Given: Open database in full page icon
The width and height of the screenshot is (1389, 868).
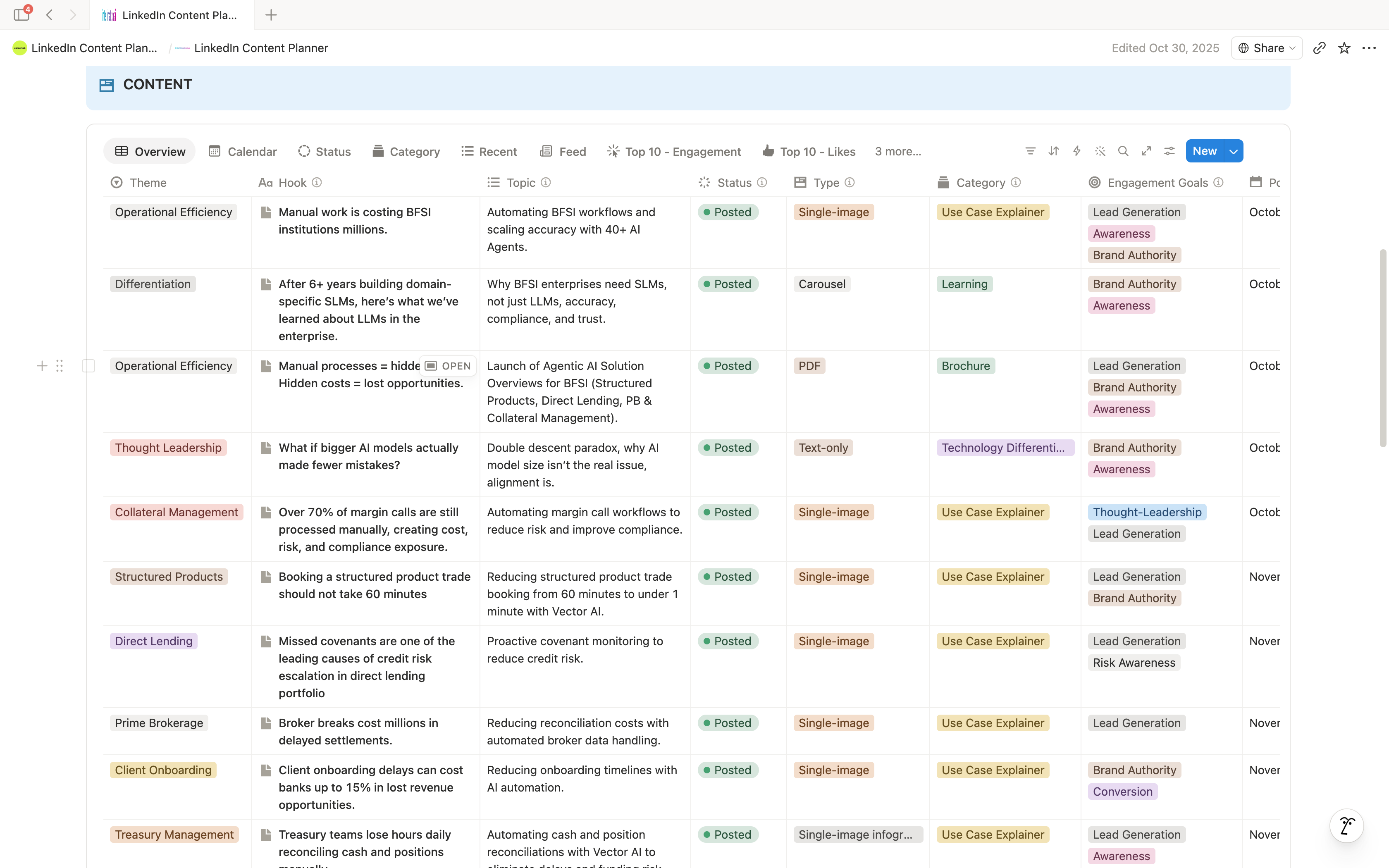Looking at the screenshot, I should click(x=1146, y=151).
